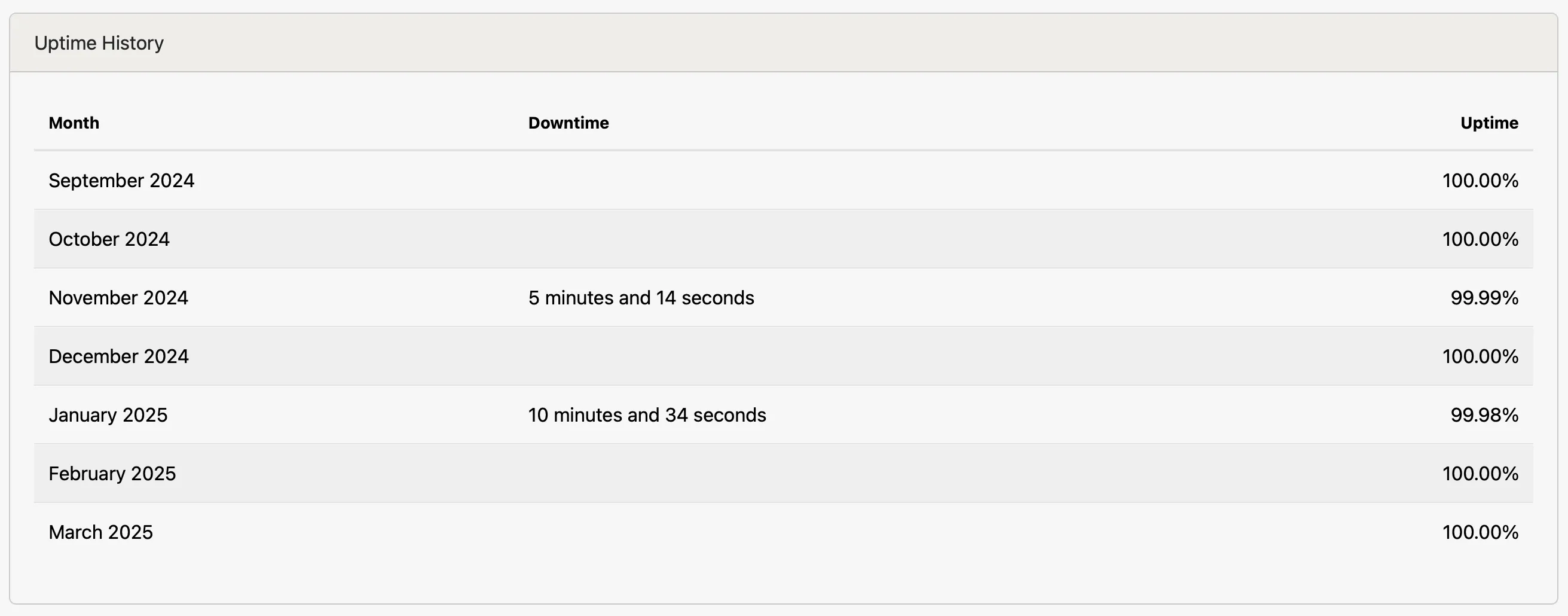1568x616 pixels.
Task: Click the Uptime column header
Action: pos(1489,123)
